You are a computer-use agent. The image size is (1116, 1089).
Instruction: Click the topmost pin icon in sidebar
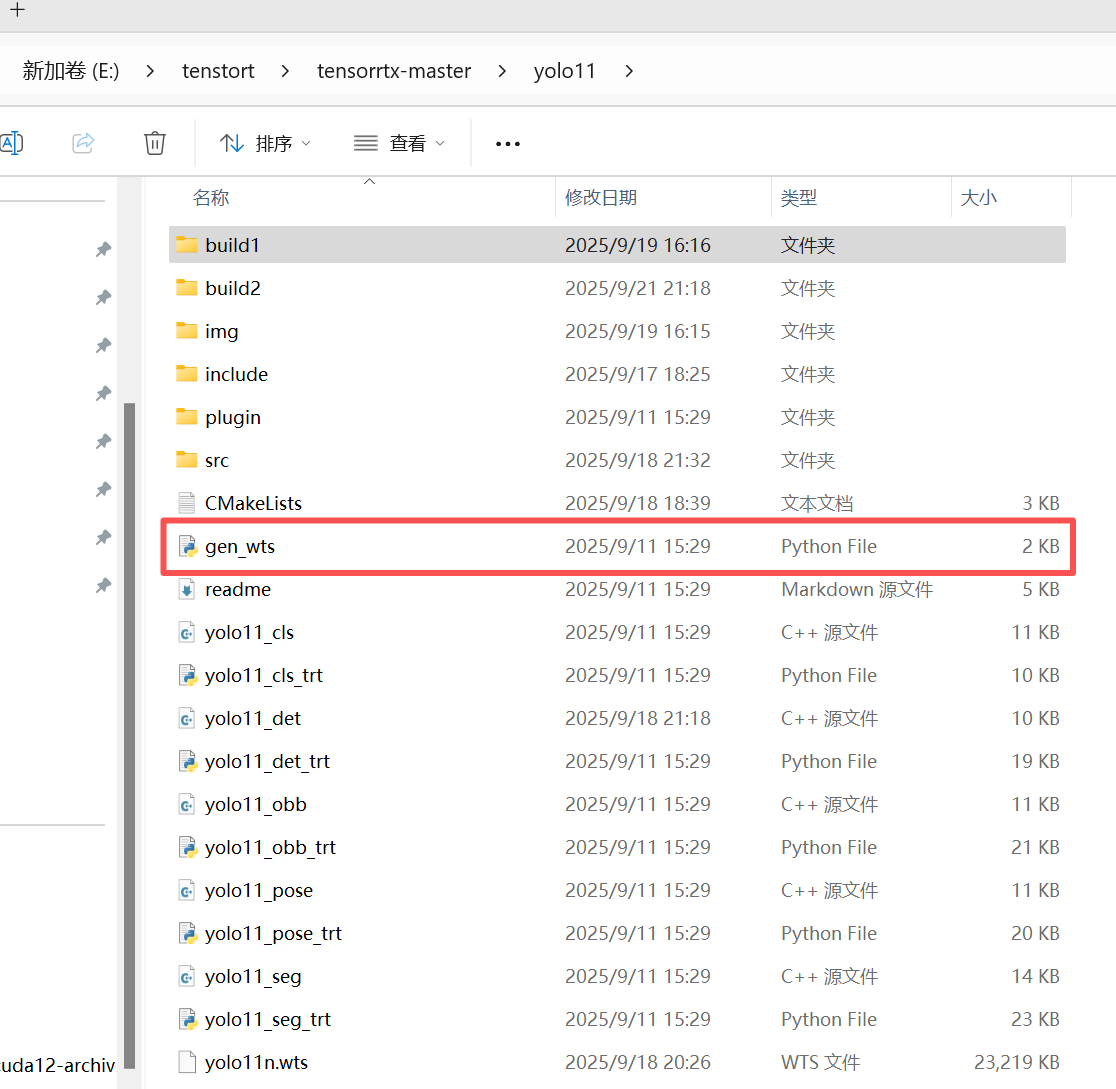pos(104,249)
